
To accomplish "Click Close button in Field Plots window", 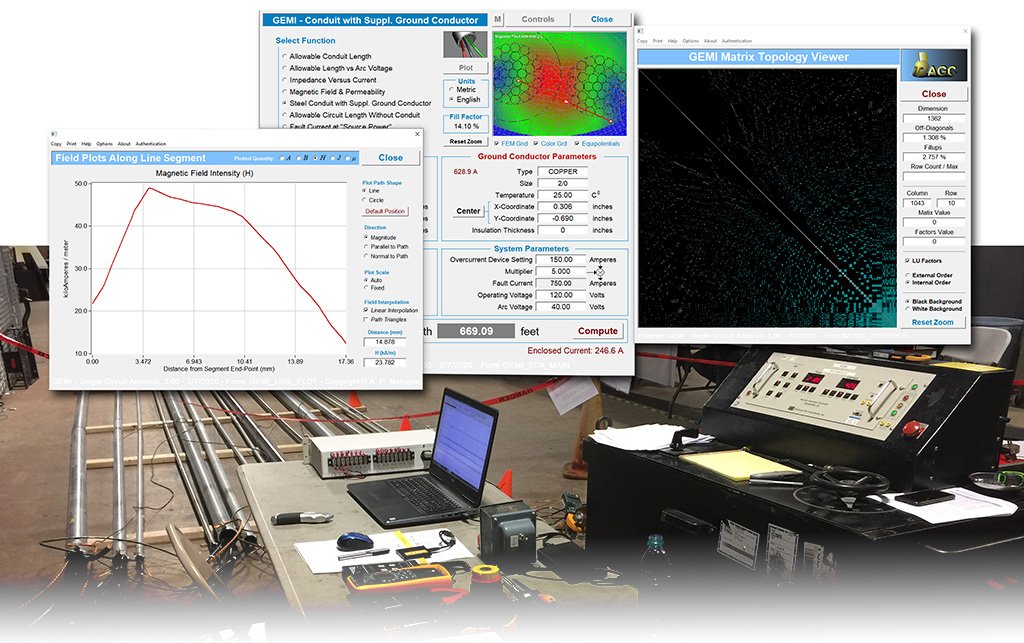I will tap(391, 158).
